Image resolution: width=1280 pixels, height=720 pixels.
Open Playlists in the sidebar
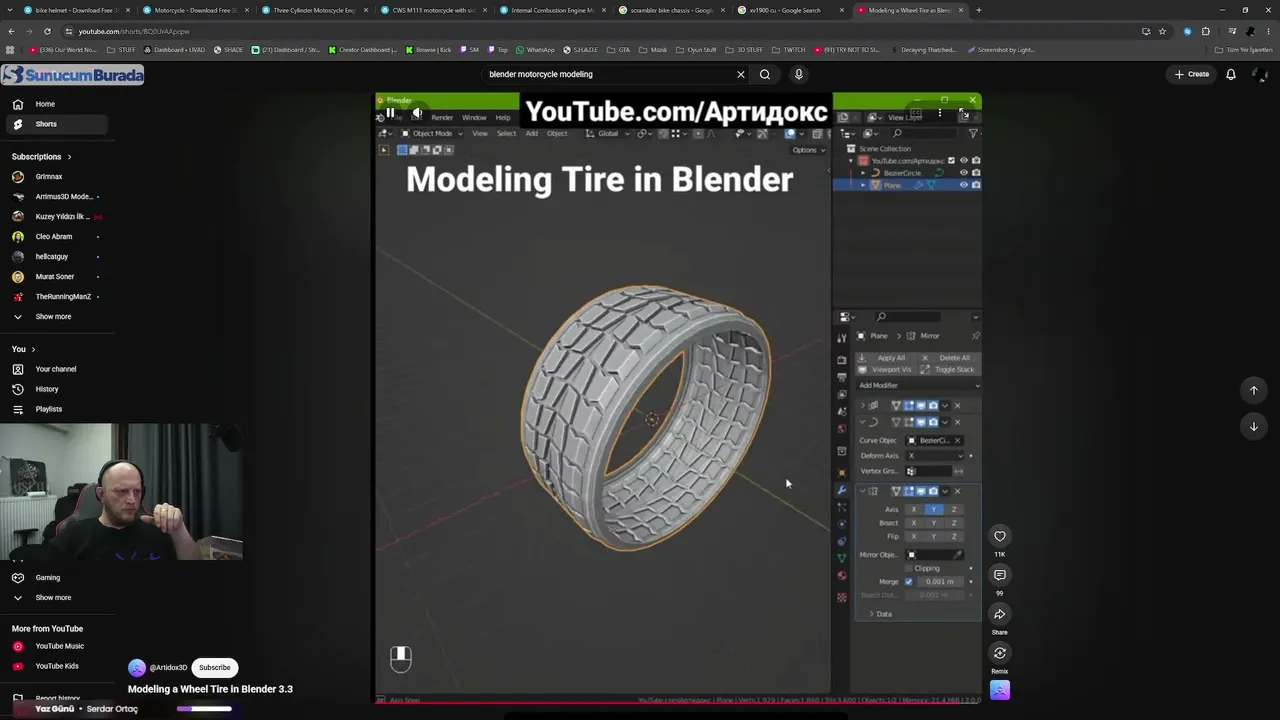pos(57,409)
